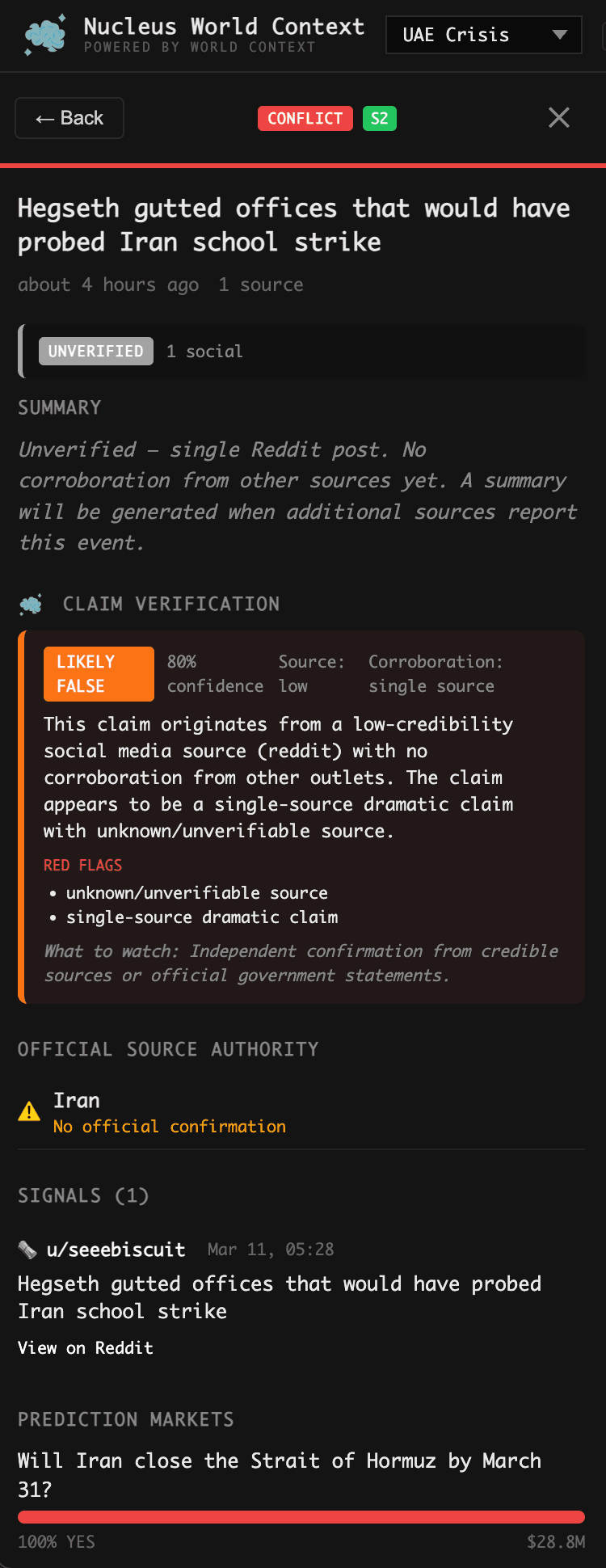Viewport: 606px width, 1568px height.
Task: Click the cloud icon beside Claim Verification
Action: tap(30, 604)
